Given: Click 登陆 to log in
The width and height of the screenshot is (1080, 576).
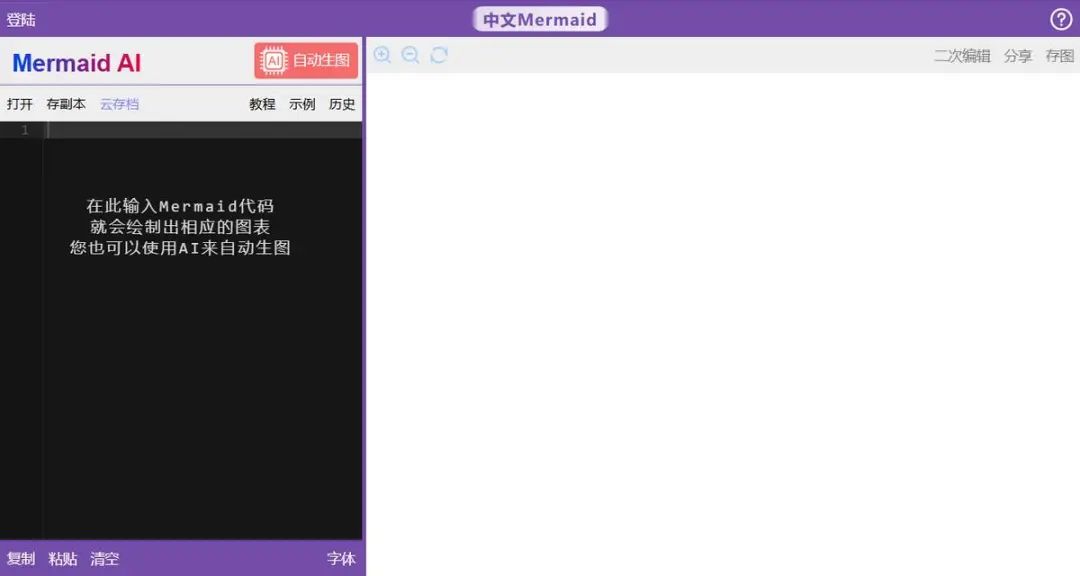Looking at the screenshot, I should pos(21,20).
